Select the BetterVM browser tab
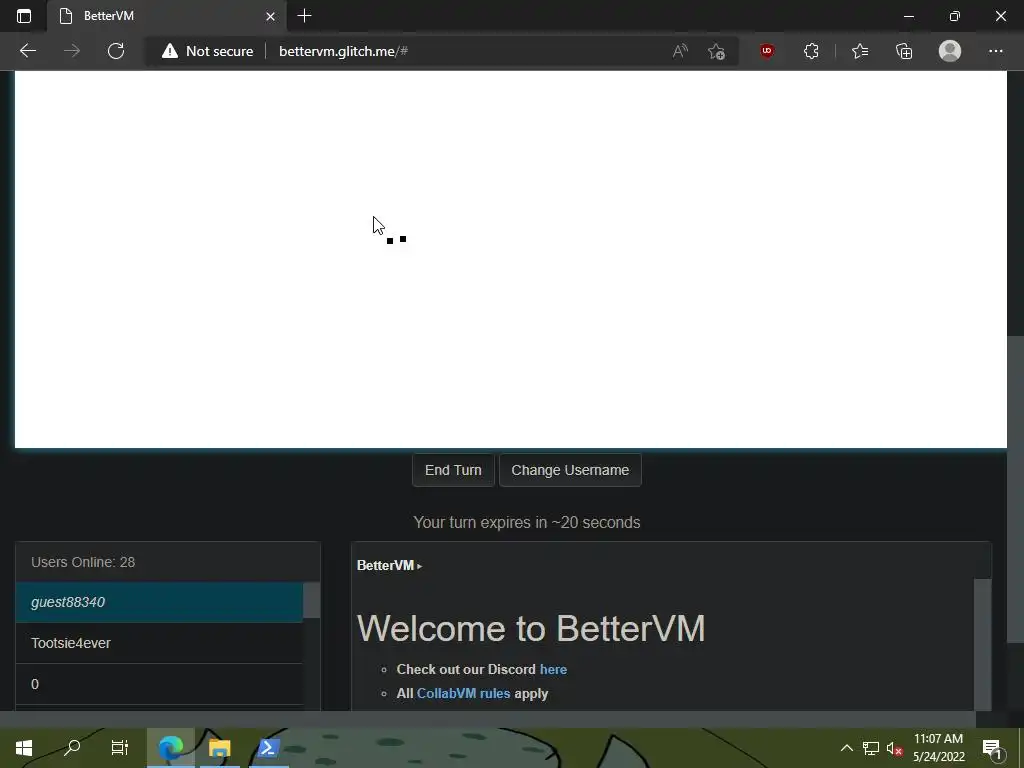The width and height of the screenshot is (1024, 768). pyautogui.click(x=168, y=16)
